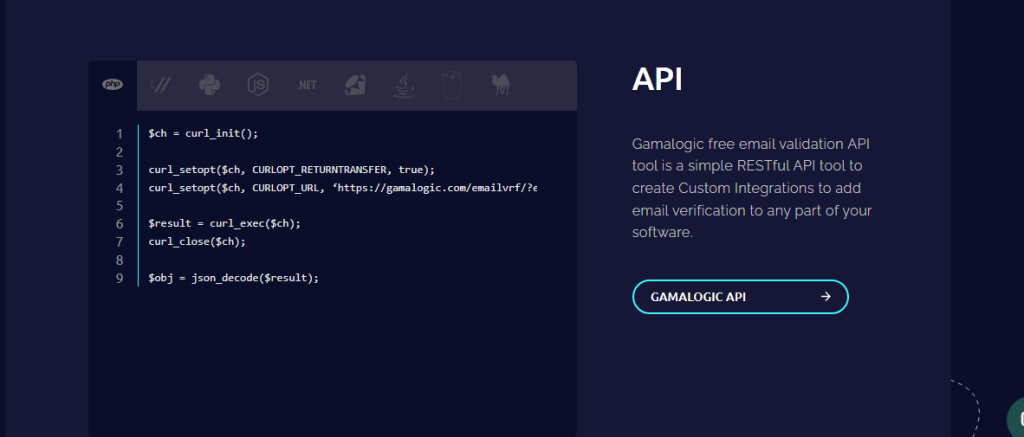
Task: Click the API section heading
Action: 657,80
